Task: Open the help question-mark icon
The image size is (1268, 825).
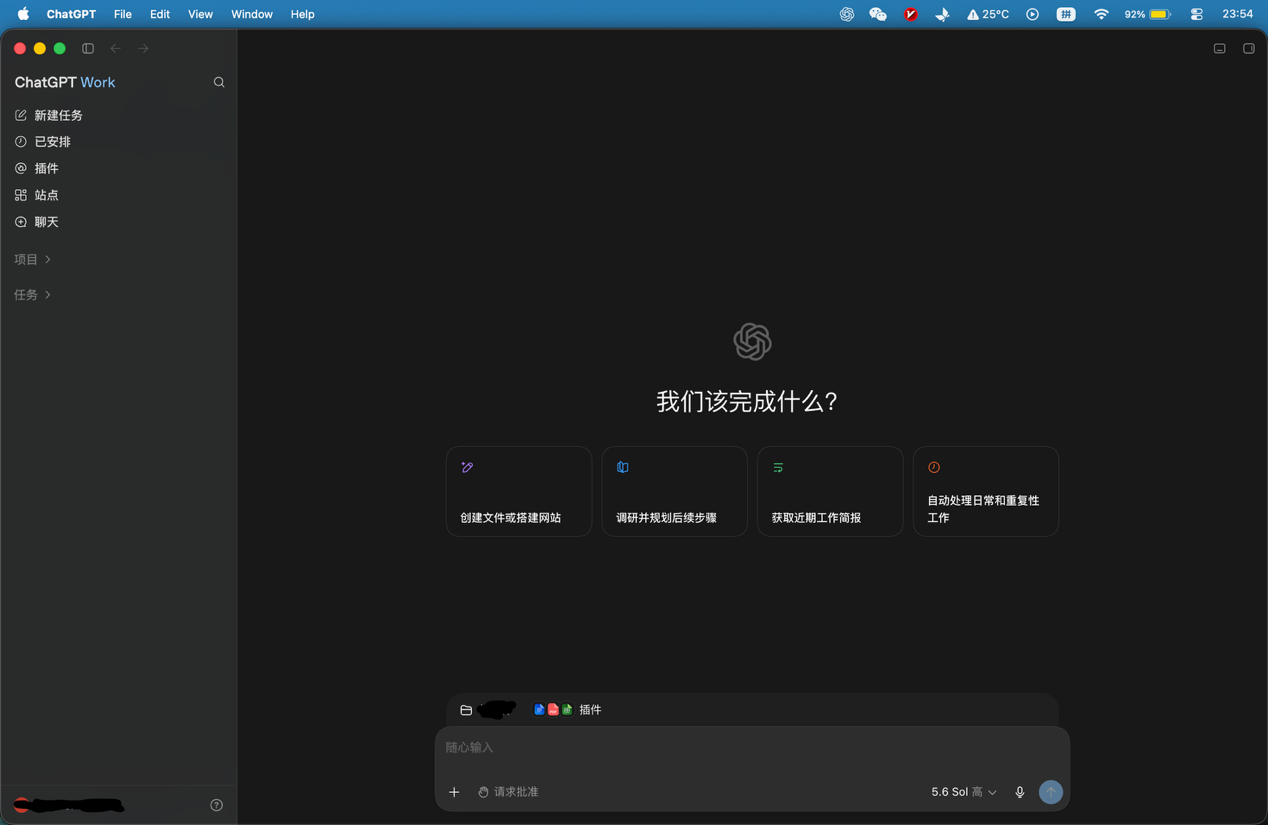Action: pyautogui.click(x=217, y=805)
